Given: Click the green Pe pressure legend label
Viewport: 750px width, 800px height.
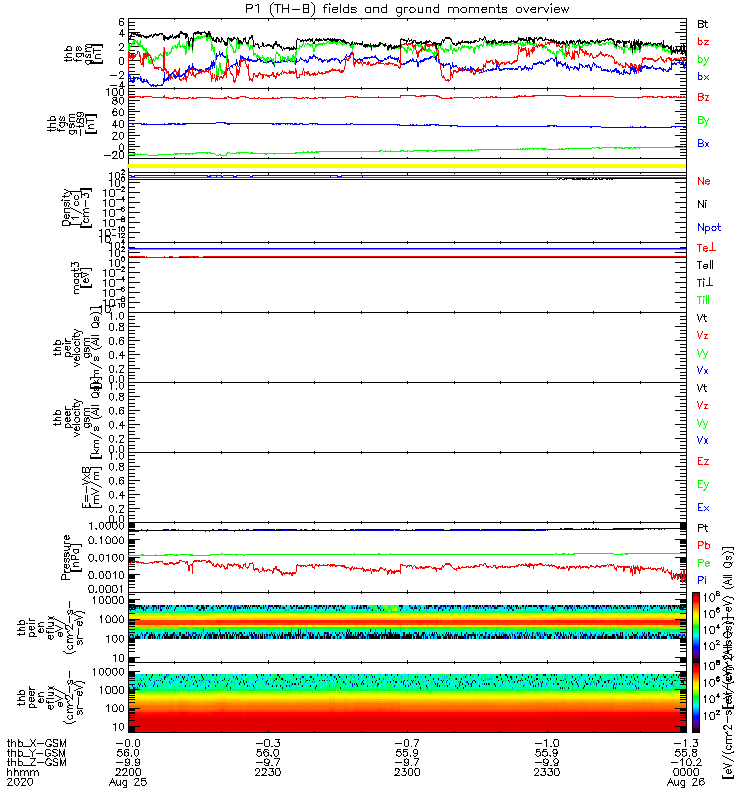Looking at the screenshot, I should (704, 563).
